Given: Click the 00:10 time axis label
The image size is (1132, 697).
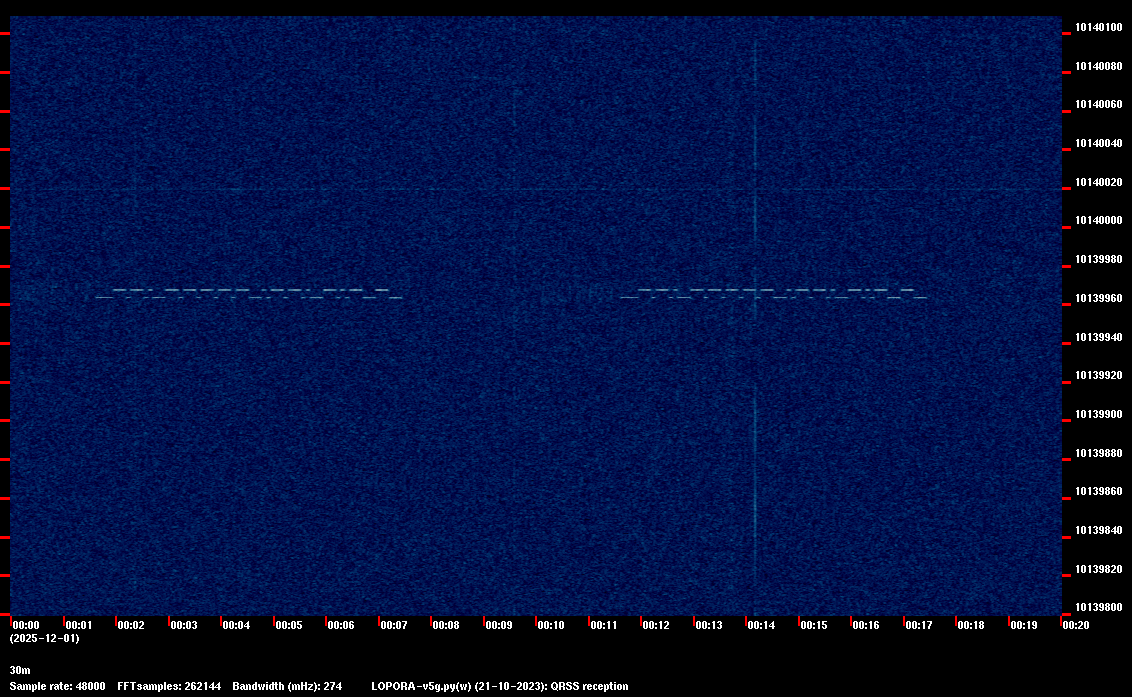Looking at the screenshot, I should click(551, 625).
